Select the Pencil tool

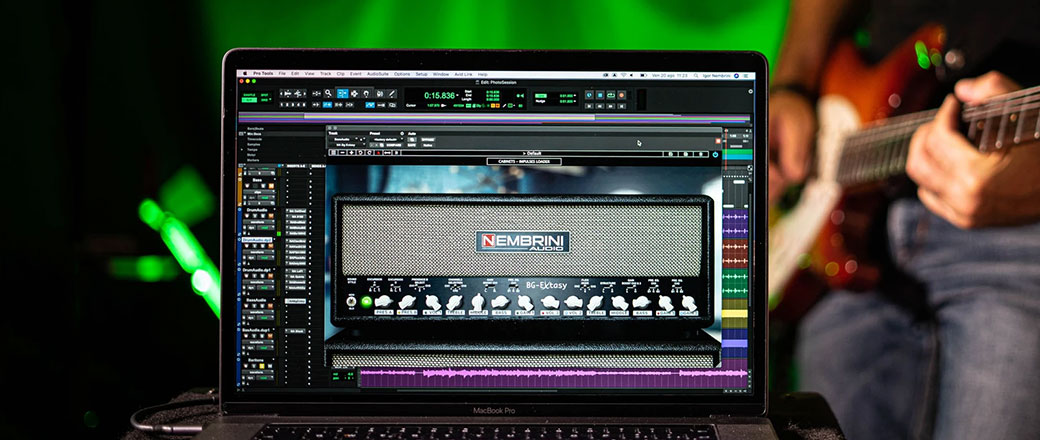[x=392, y=94]
